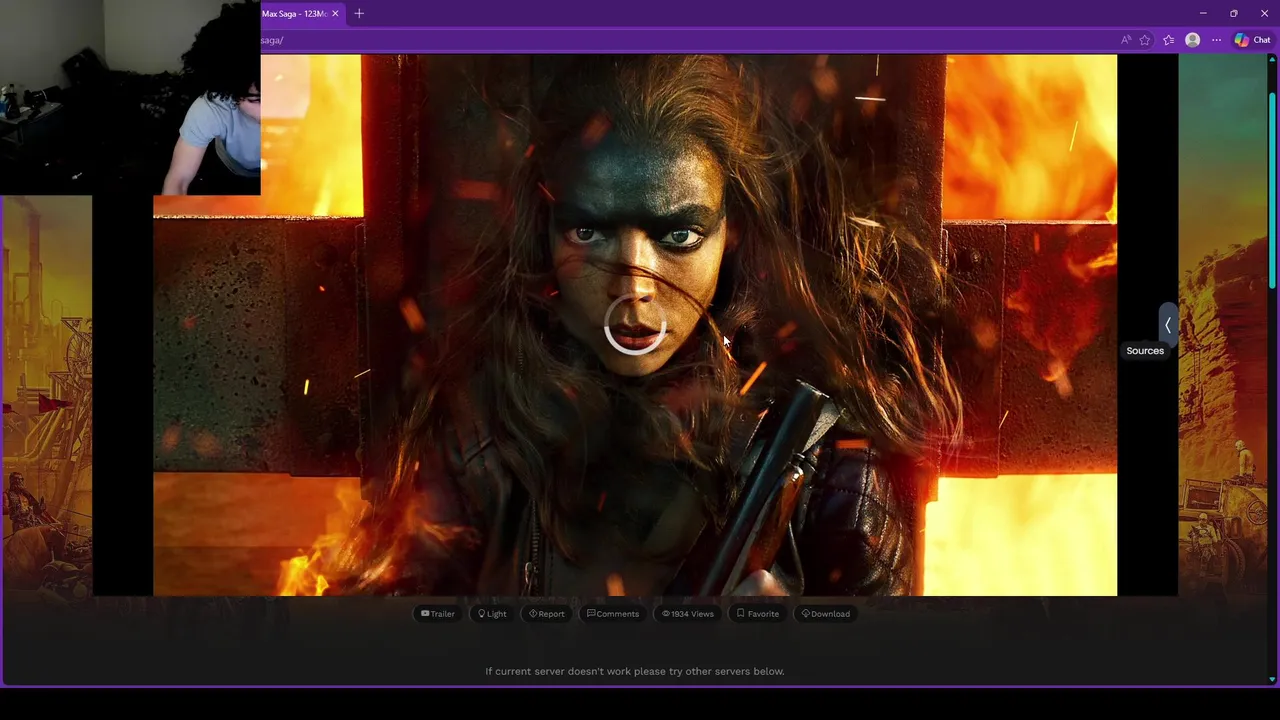Viewport: 1280px width, 720px height.
Task: Open the Read aloud icon
Action: click(x=1126, y=40)
